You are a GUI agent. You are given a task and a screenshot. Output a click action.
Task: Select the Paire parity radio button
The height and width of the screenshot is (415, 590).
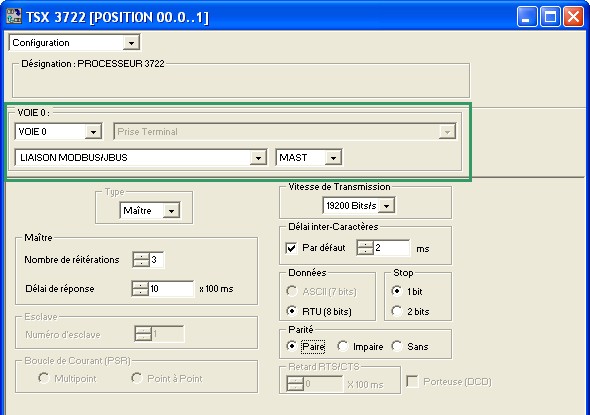pos(291,346)
